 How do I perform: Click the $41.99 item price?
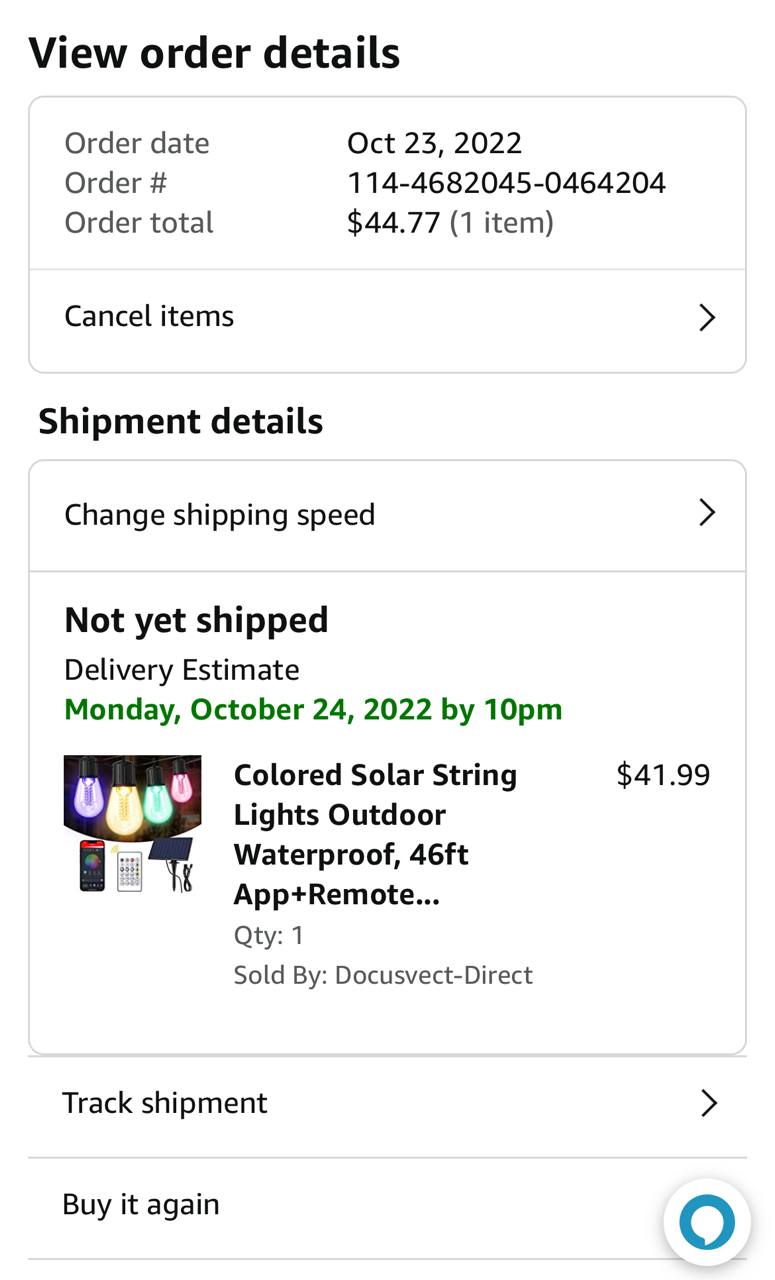[663, 775]
